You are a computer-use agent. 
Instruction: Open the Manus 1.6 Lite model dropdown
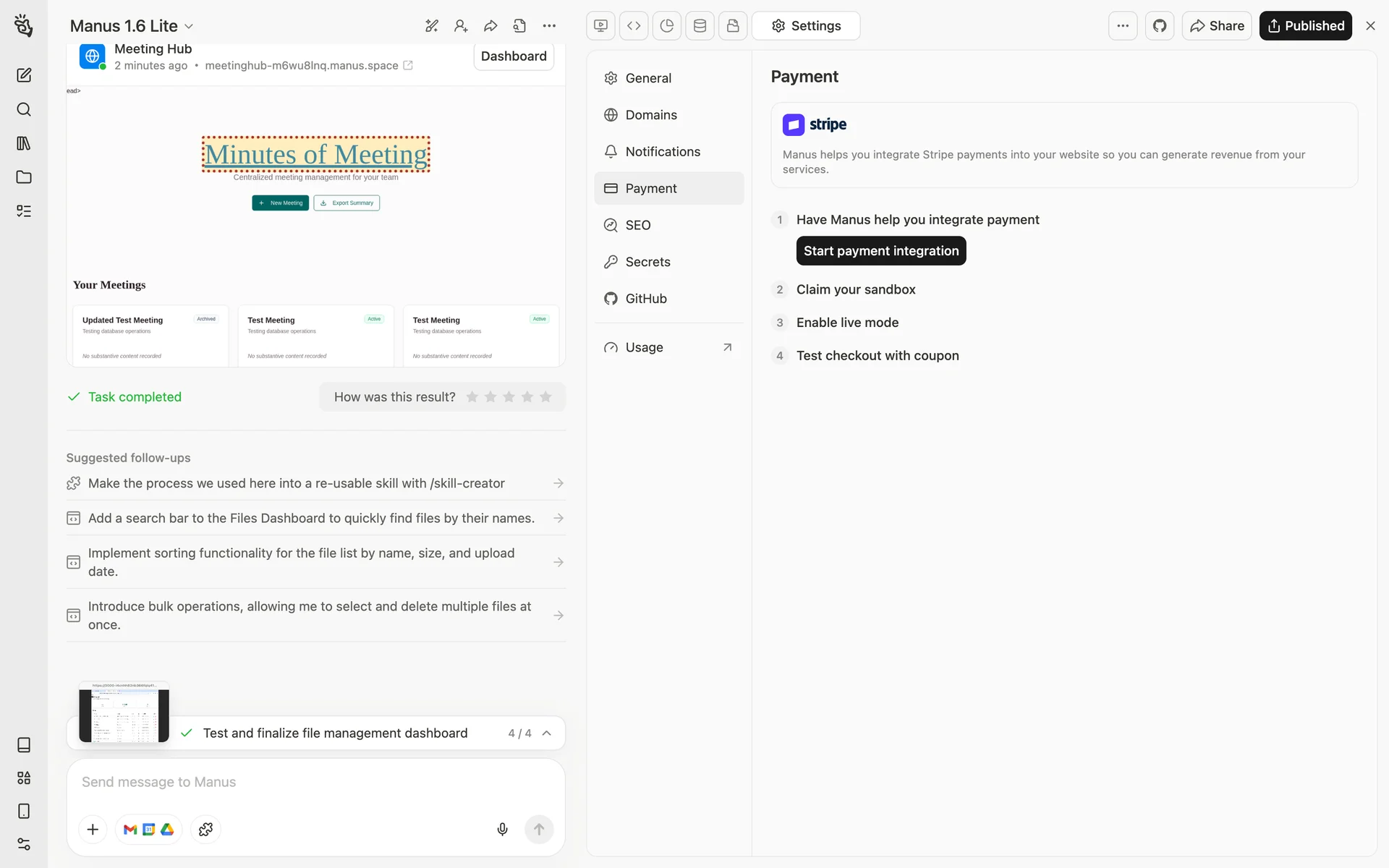[x=132, y=26]
